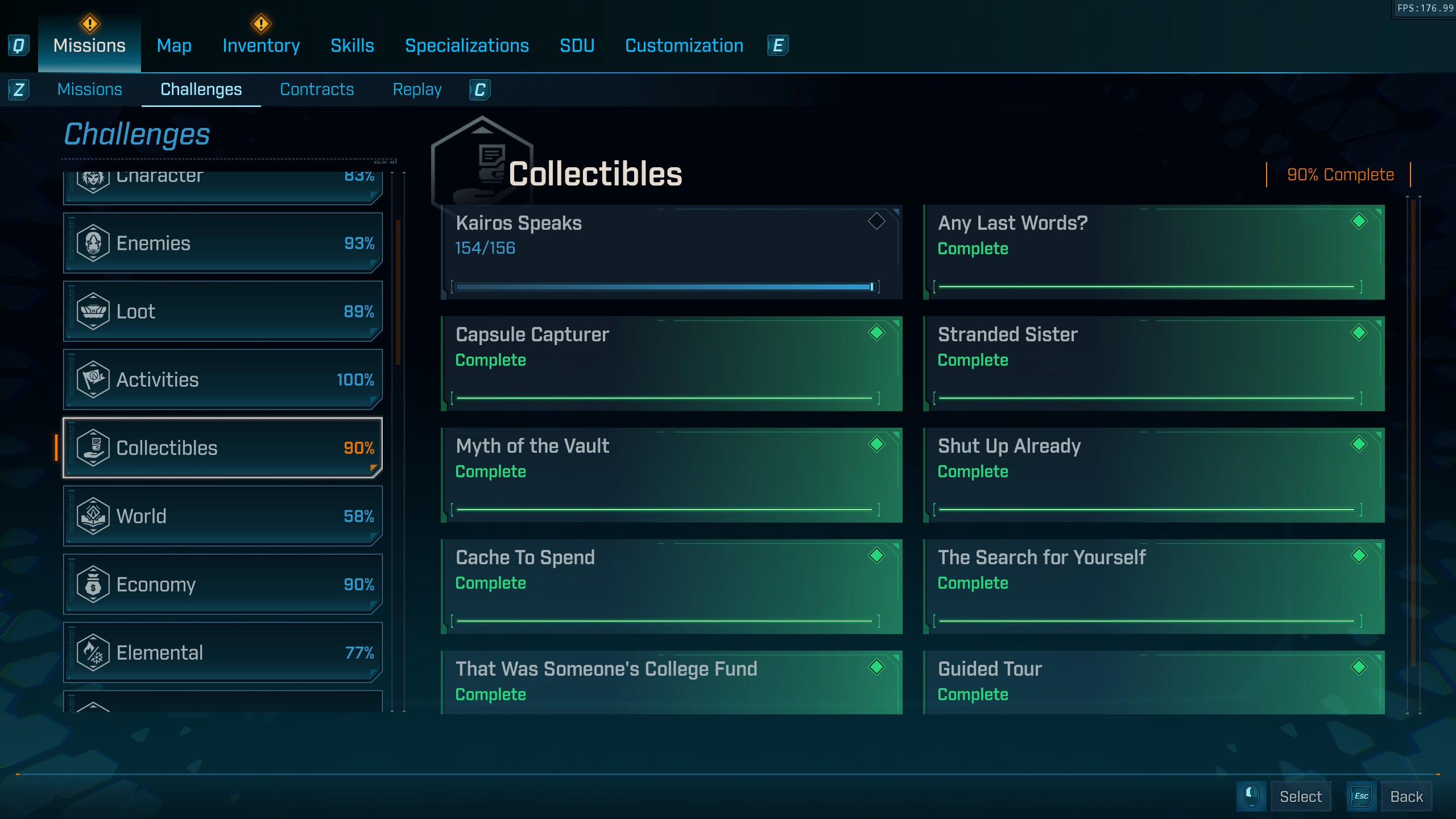Click the green diamond on Any Last Words?
Screen dimensions: 1456x819
(x=1359, y=221)
